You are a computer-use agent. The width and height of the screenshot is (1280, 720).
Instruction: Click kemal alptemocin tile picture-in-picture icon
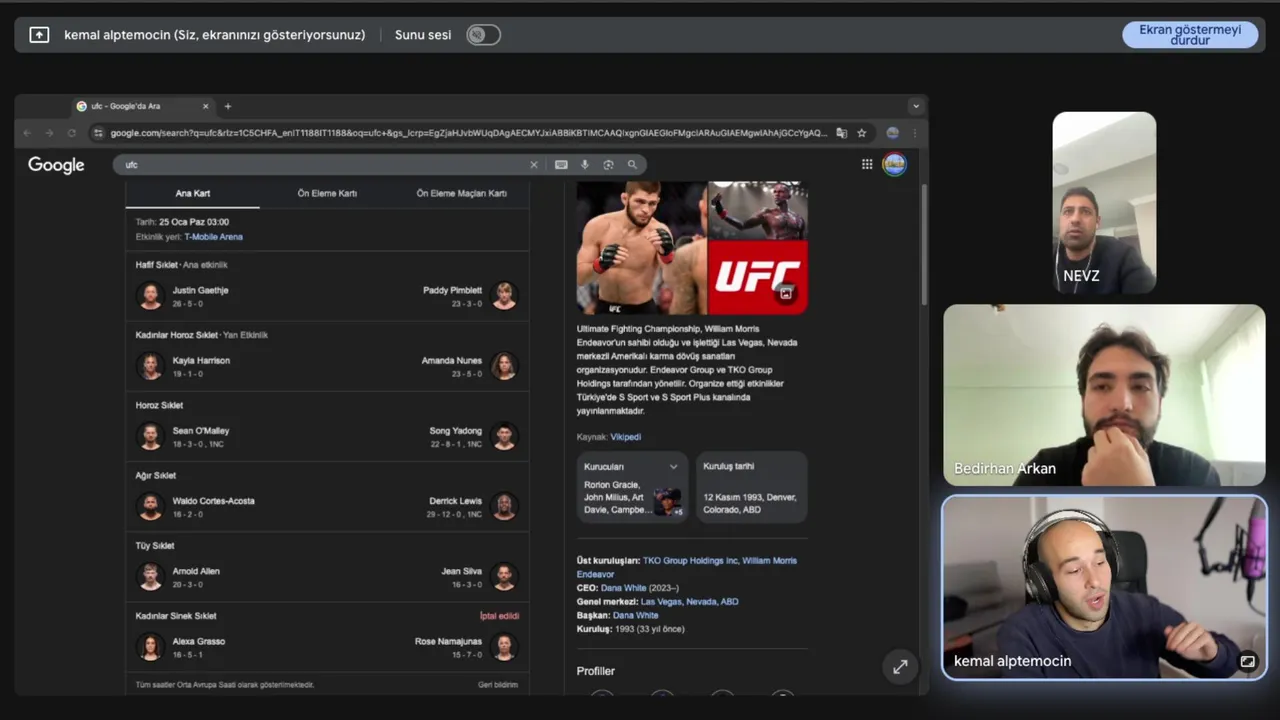tap(1248, 661)
